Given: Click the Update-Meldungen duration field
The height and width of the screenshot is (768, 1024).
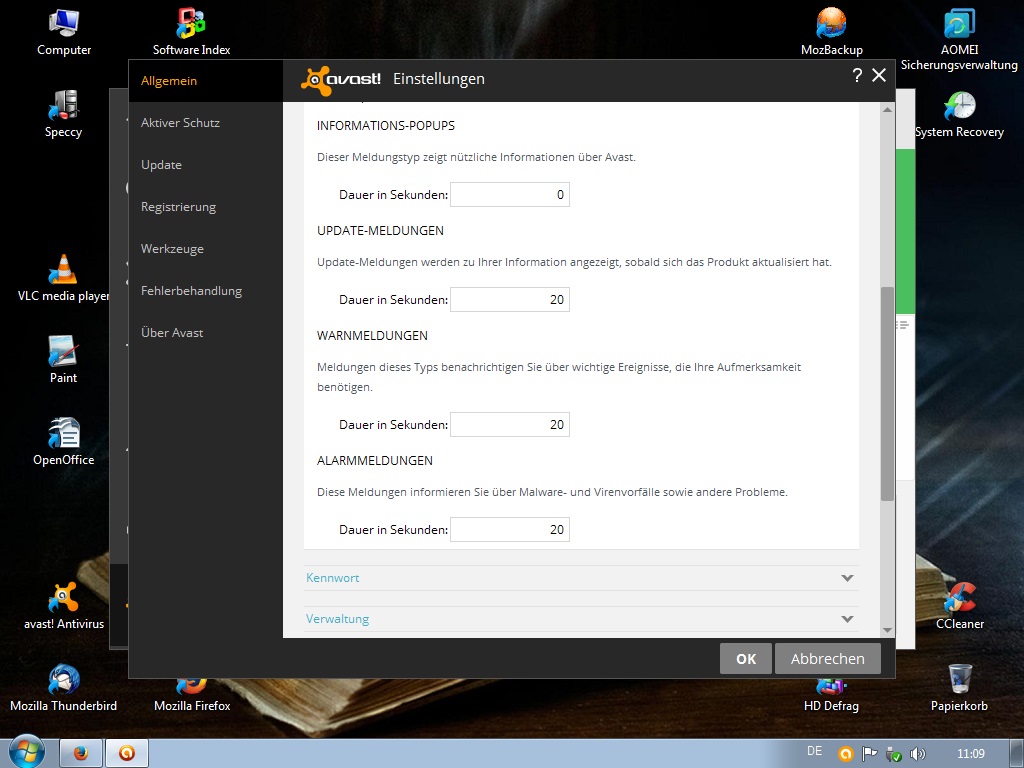Looking at the screenshot, I should (510, 300).
